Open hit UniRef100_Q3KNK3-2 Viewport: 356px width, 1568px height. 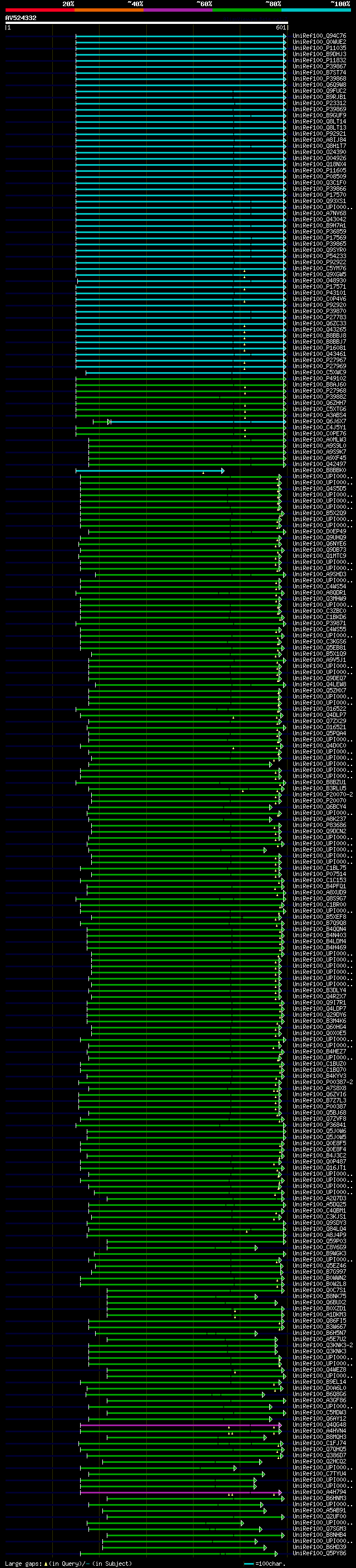click(323, 1344)
